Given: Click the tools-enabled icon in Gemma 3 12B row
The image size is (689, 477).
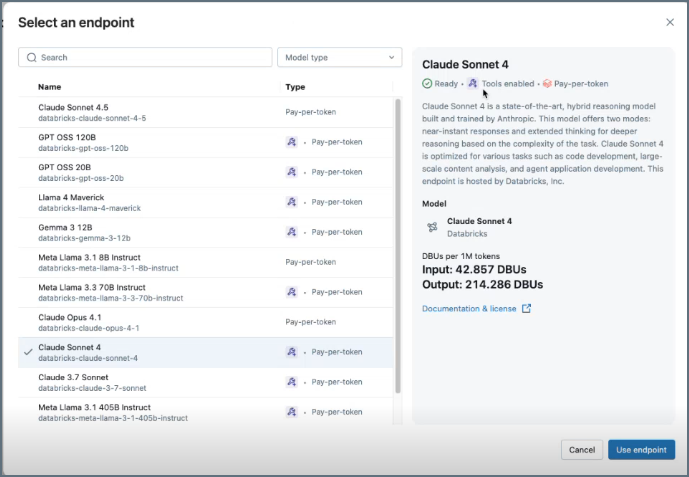Looking at the screenshot, I should (x=292, y=232).
